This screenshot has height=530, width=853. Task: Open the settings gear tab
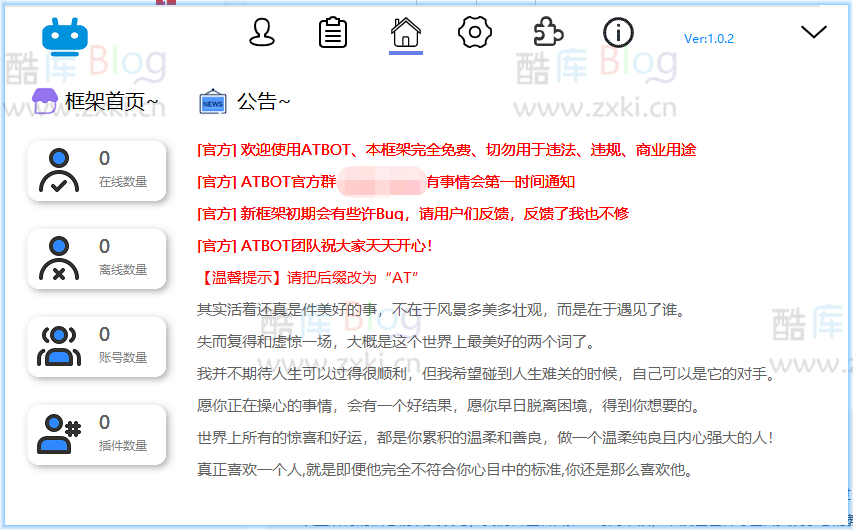click(x=475, y=32)
